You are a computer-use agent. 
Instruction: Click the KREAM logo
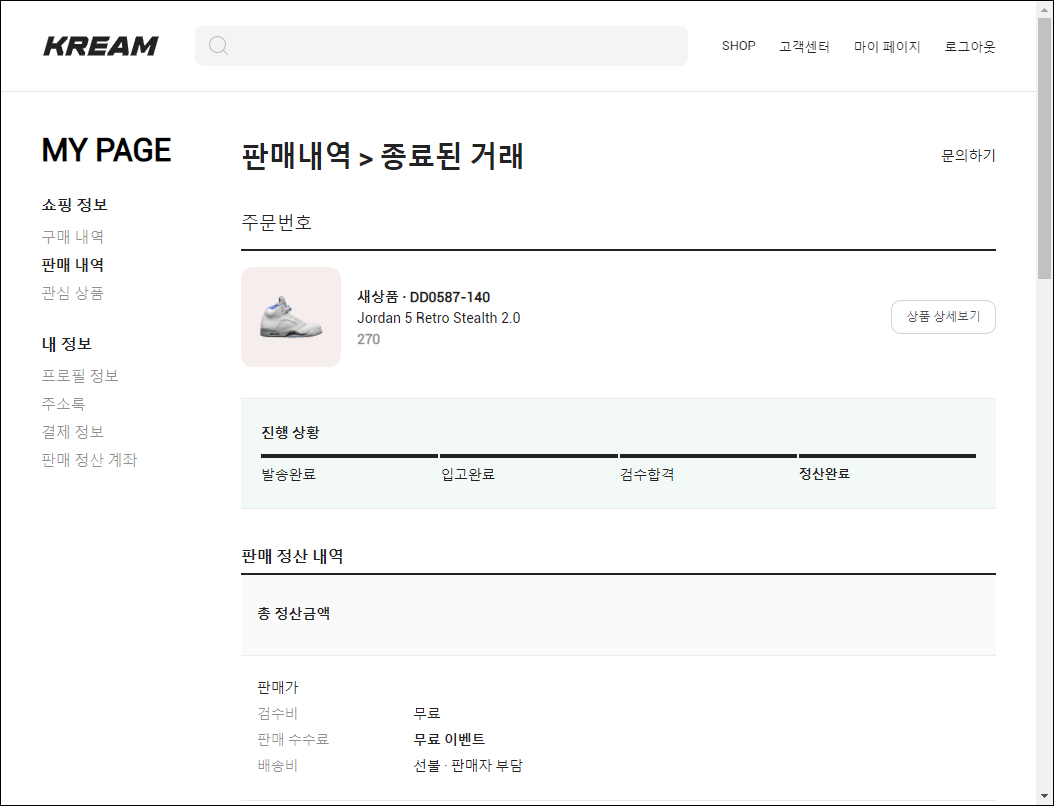[x=101, y=46]
